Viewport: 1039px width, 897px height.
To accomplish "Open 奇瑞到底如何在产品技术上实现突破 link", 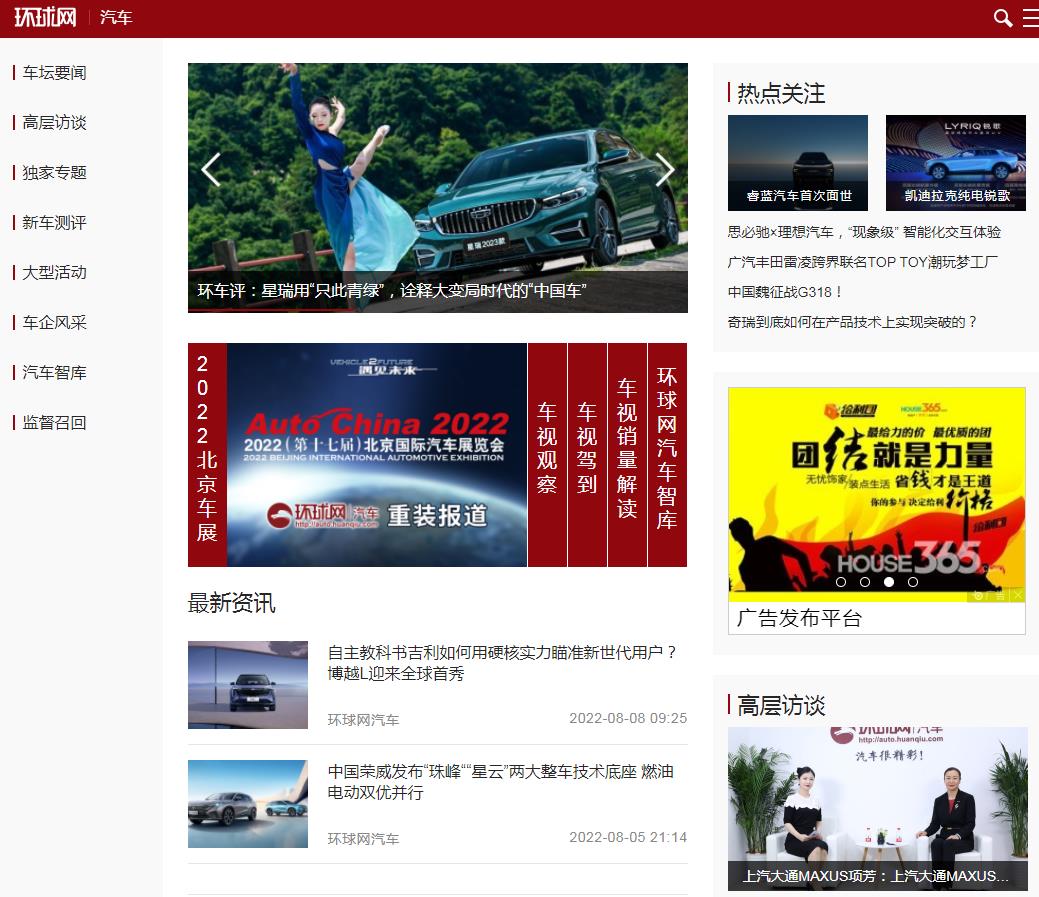I will point(852,322).
